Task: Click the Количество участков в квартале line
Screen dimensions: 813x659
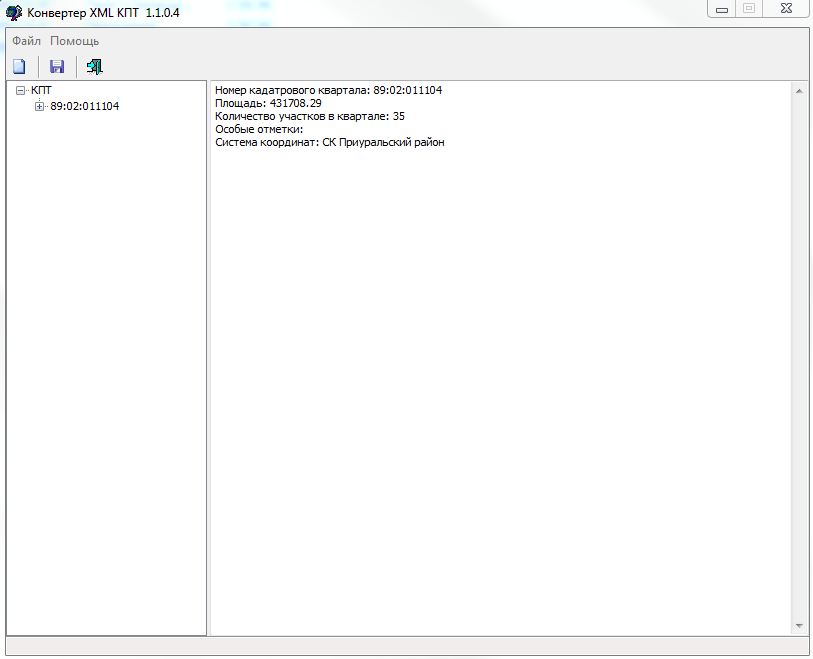Action: coord(310,117)
